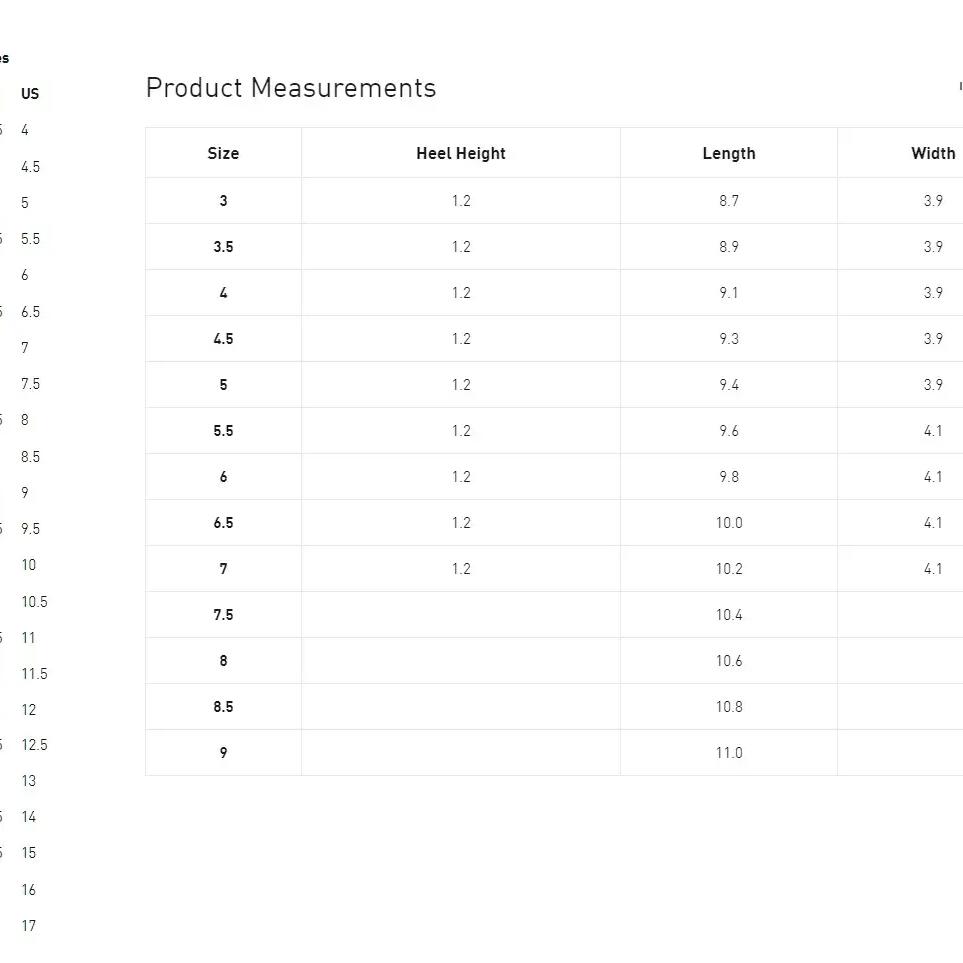
Task: Click the Length column header
Action: click(x=729, y=154)
